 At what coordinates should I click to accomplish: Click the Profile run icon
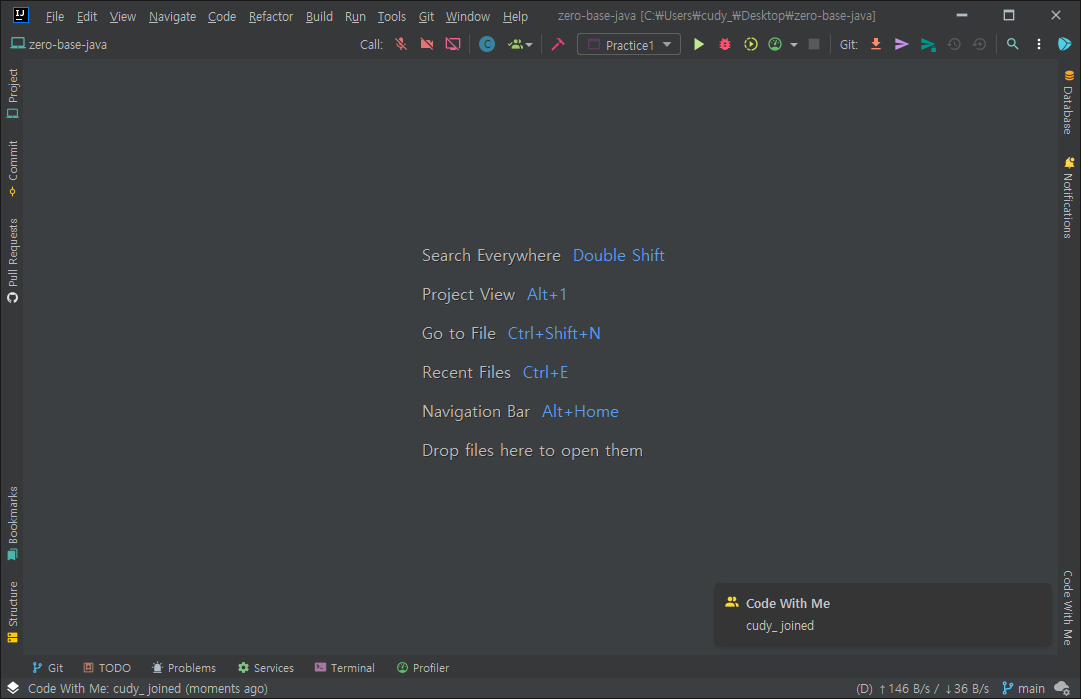775,44
